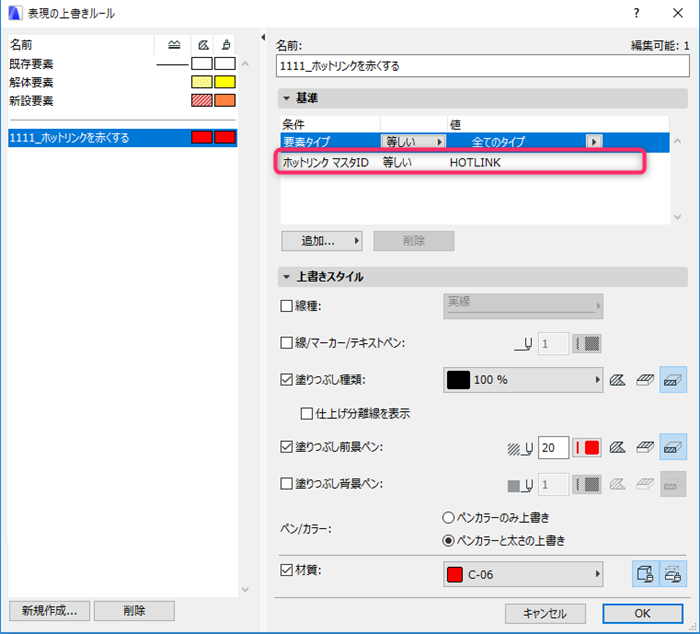This screenshot has height=634, width=700.
Task: Check 仕上げ分離線を表示 option
Action: [307, 413]
